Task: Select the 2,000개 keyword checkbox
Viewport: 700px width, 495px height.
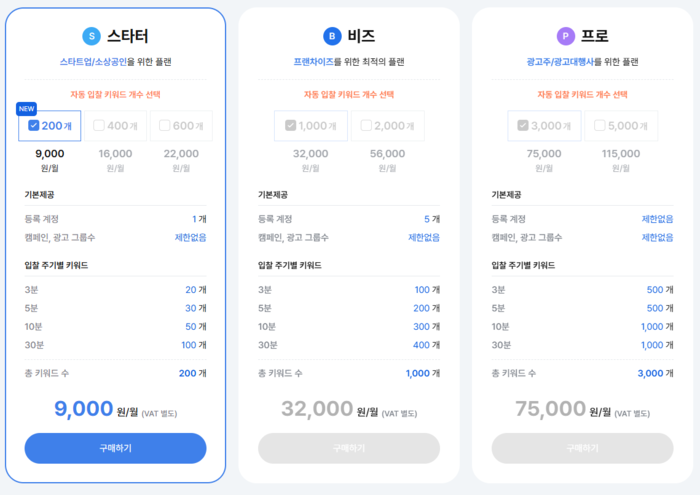Action: (366, 125)
